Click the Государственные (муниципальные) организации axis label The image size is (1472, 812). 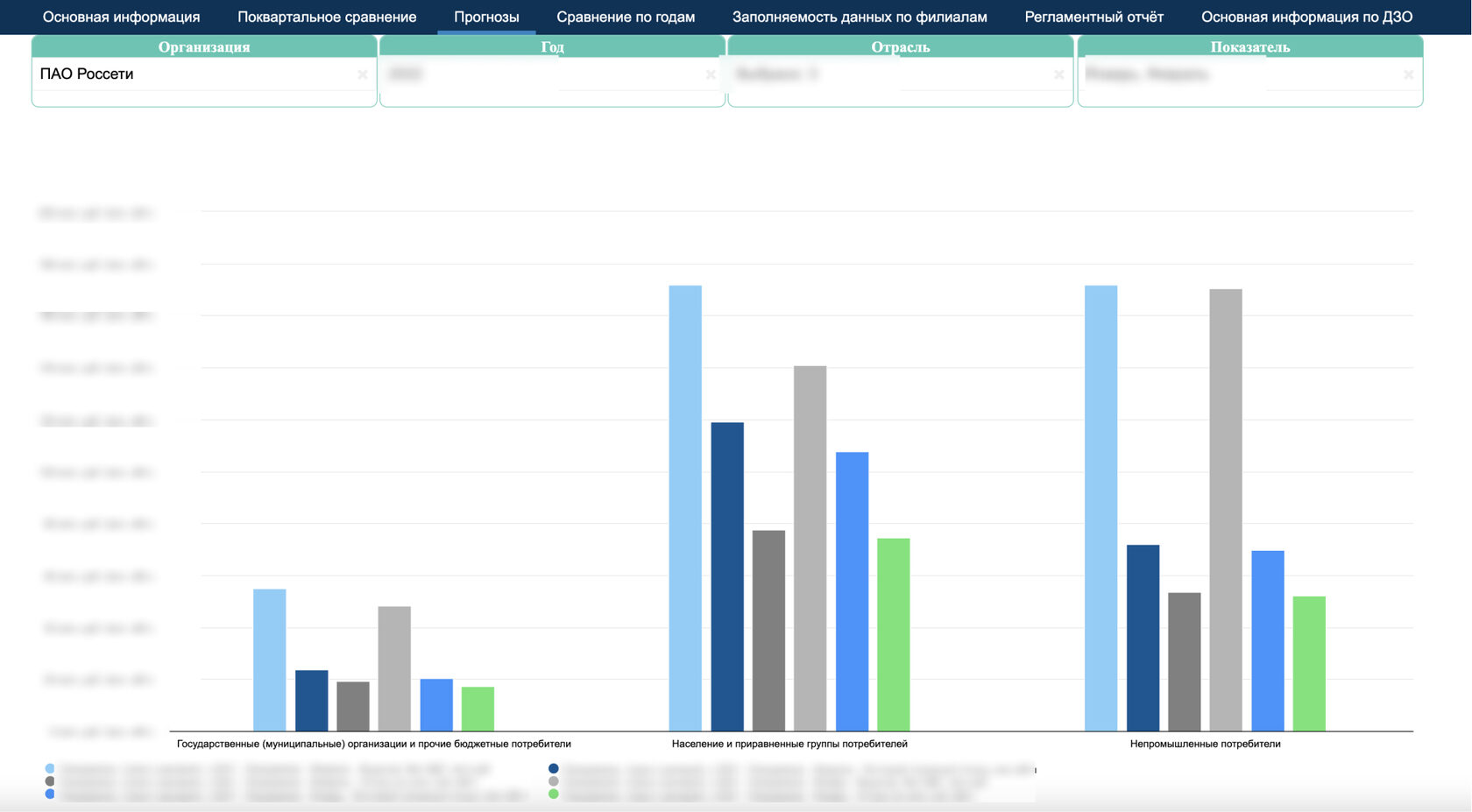tap(374, 744)
